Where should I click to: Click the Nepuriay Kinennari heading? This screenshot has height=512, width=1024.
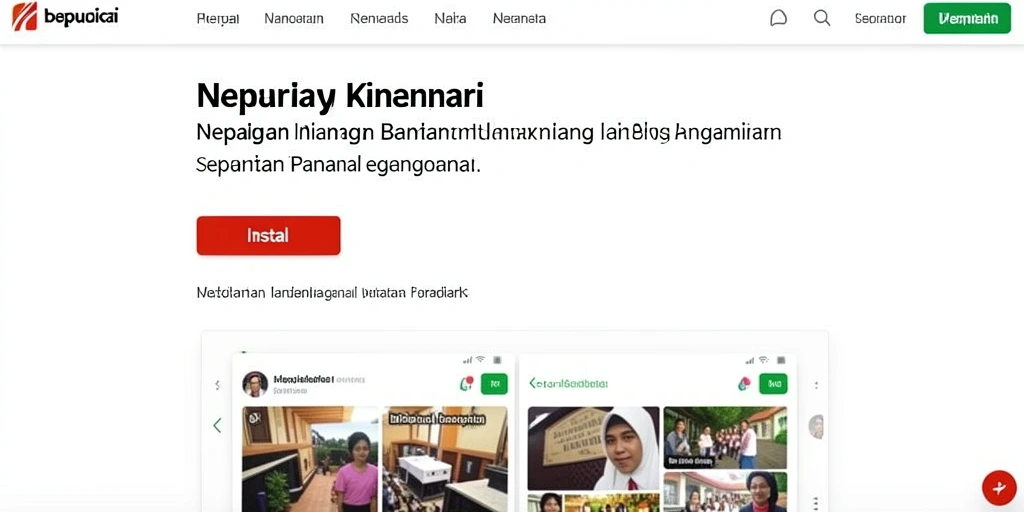(340, 95)
